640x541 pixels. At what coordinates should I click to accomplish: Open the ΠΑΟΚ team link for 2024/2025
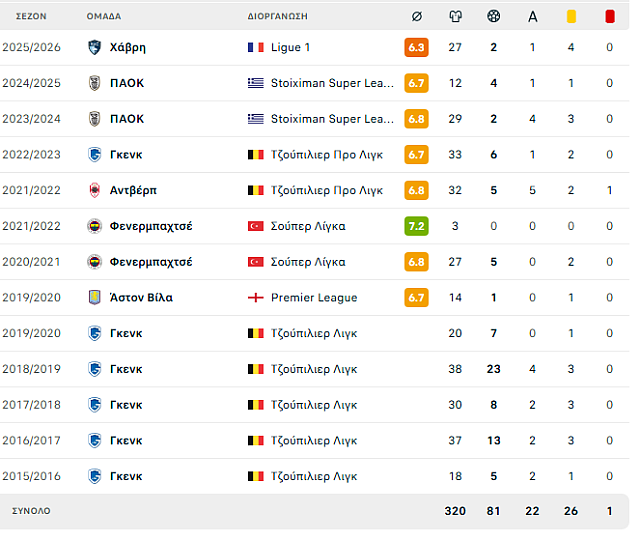tap(127, 83)
